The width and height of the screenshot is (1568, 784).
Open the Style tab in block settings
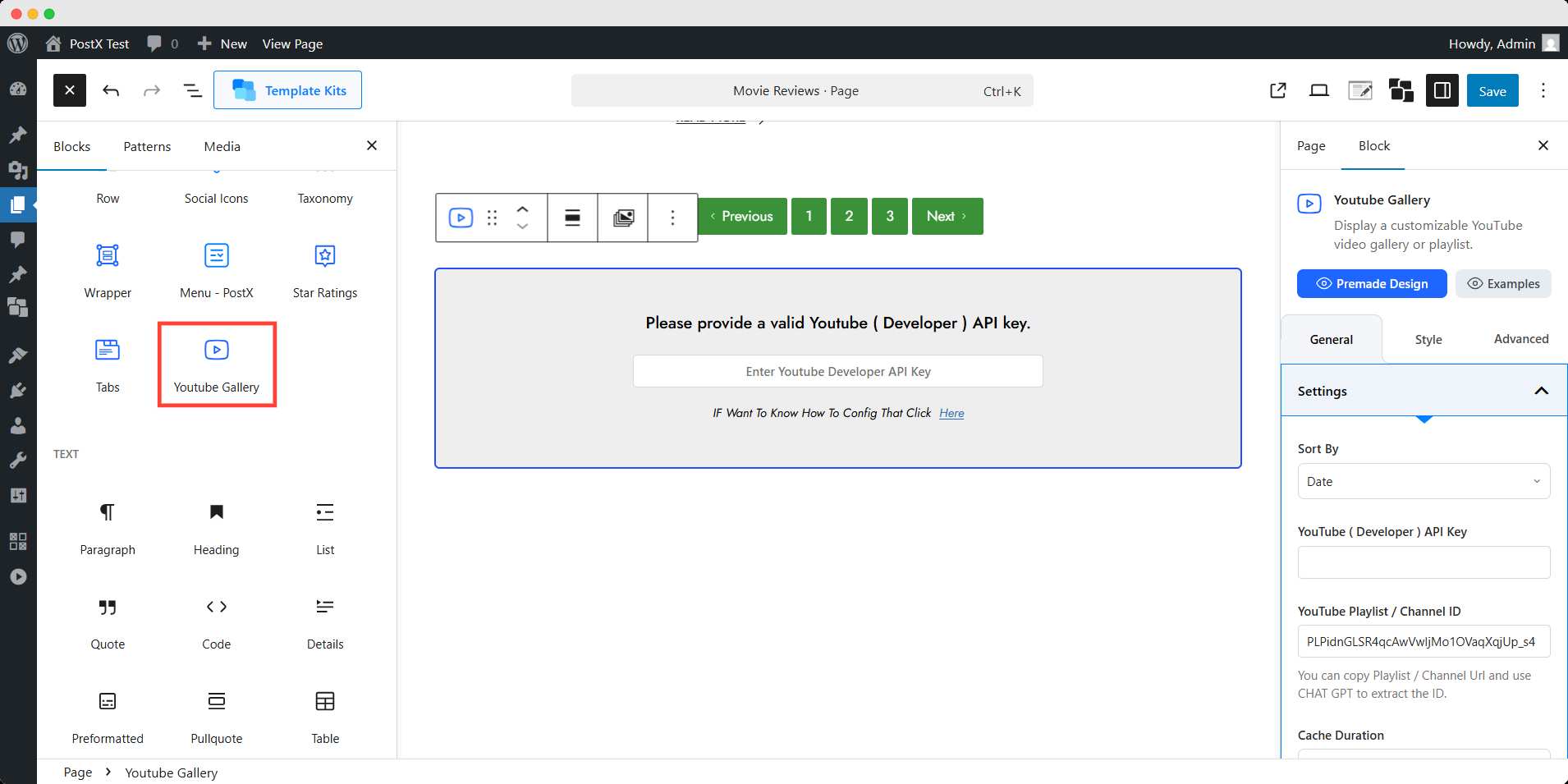[x=1428, y=339]
